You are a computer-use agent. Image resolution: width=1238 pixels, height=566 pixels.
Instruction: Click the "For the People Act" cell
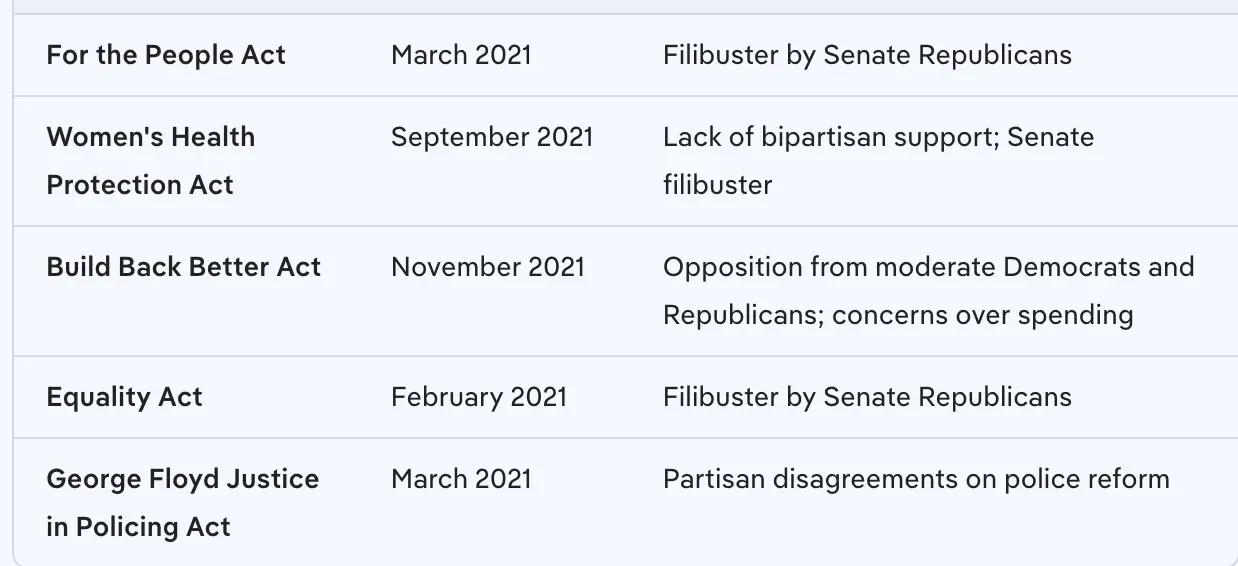tap(166, 55)
